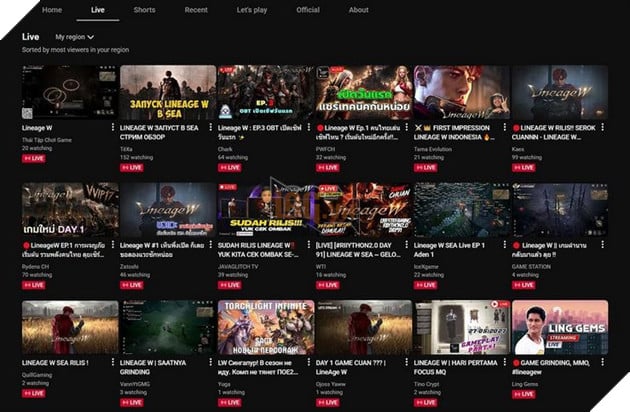Image resolution: width=630 pixels, height=412 pixels.
Task: Open LINEAGE W RILIS!! SEROK CUANNN title
Action: (554, 132)
